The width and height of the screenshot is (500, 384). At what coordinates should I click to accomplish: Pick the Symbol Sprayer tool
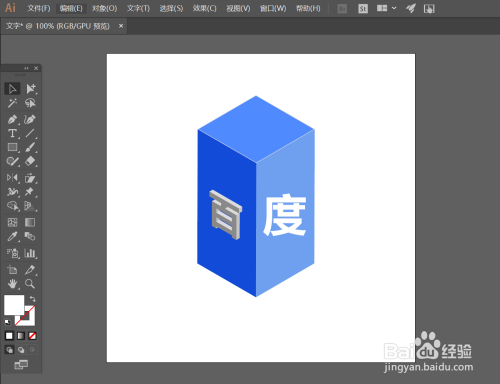12,253
